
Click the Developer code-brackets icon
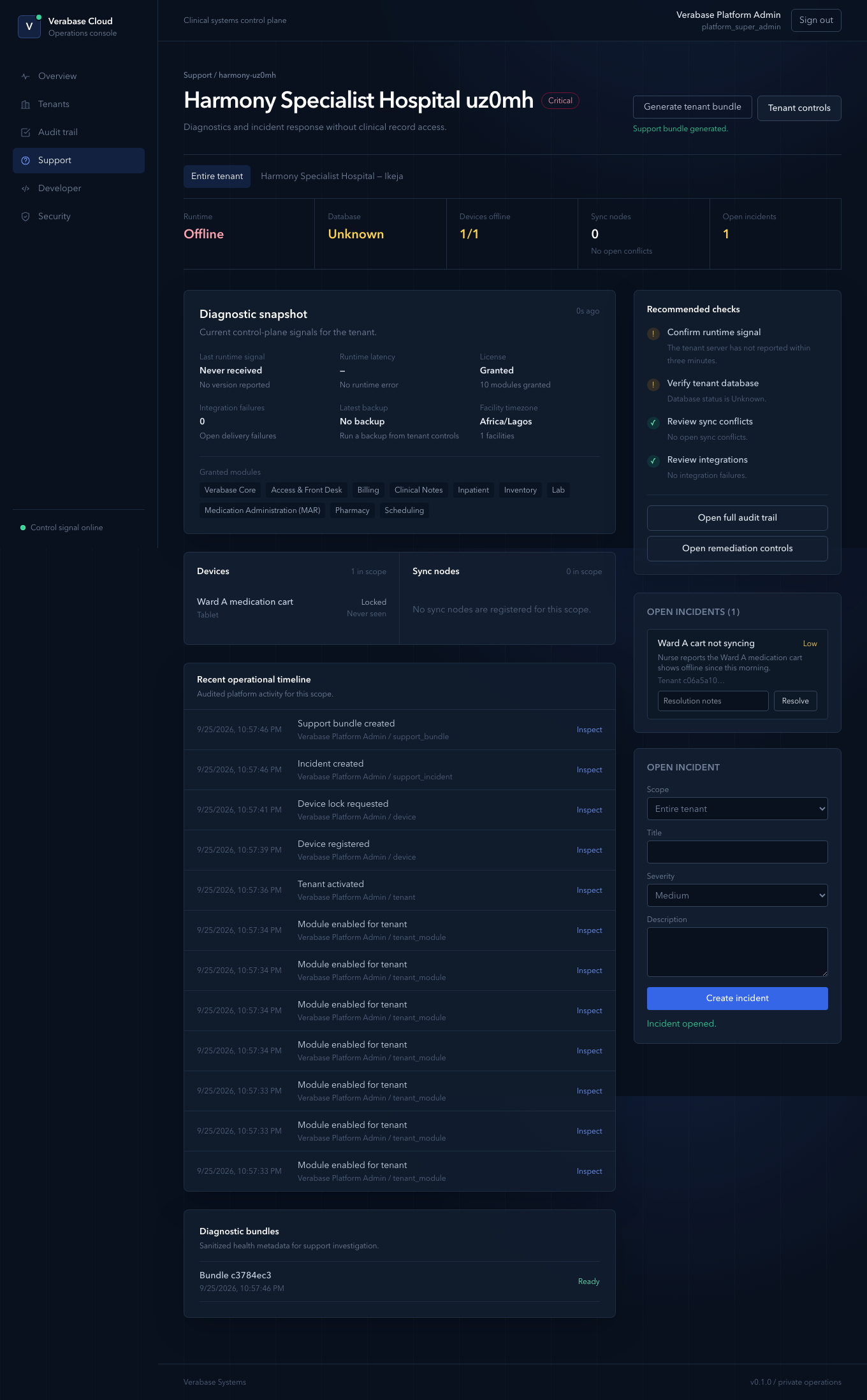25,189
